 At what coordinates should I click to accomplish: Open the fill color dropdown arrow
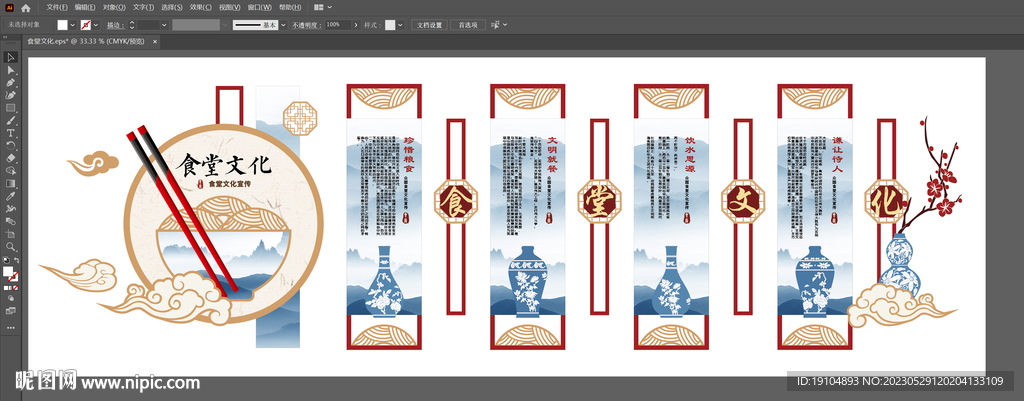(72, 25)
